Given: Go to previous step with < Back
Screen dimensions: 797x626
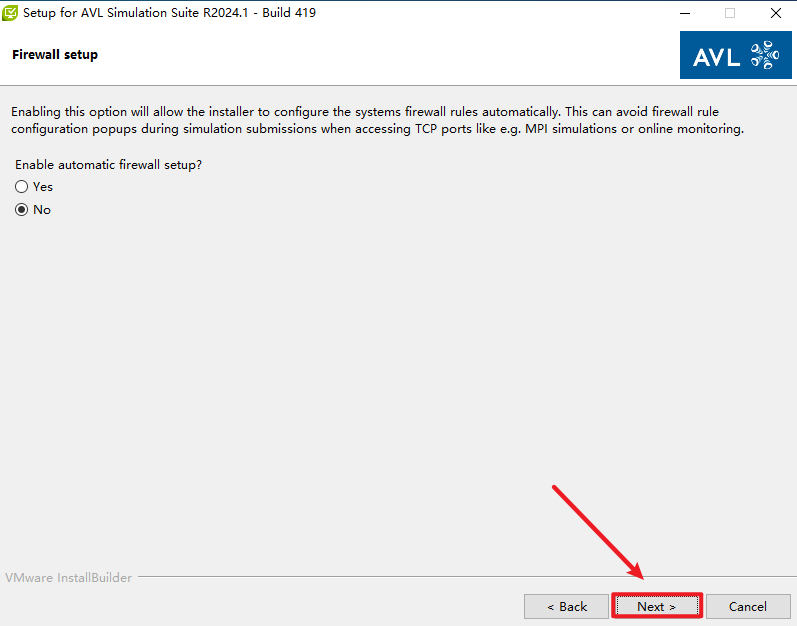Looking at the screenshot, I should [566, 606].
